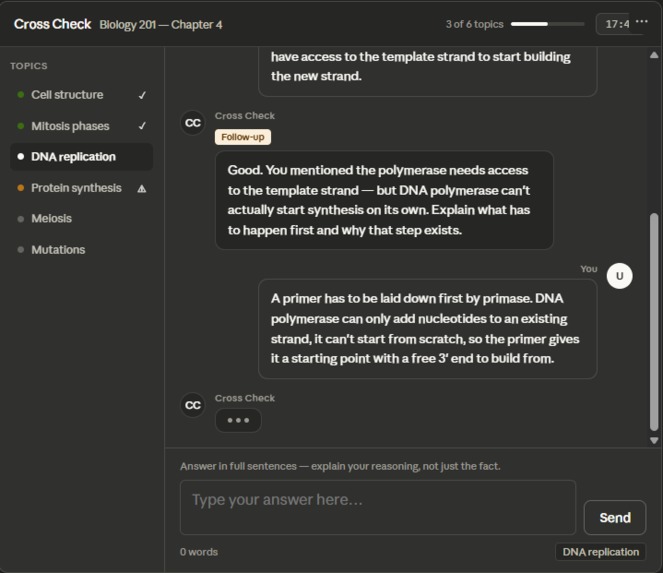Image resolution: width=663 pixels, height=573 pixels.
Task: Click the topics progress bar
Action: [548, 24]
